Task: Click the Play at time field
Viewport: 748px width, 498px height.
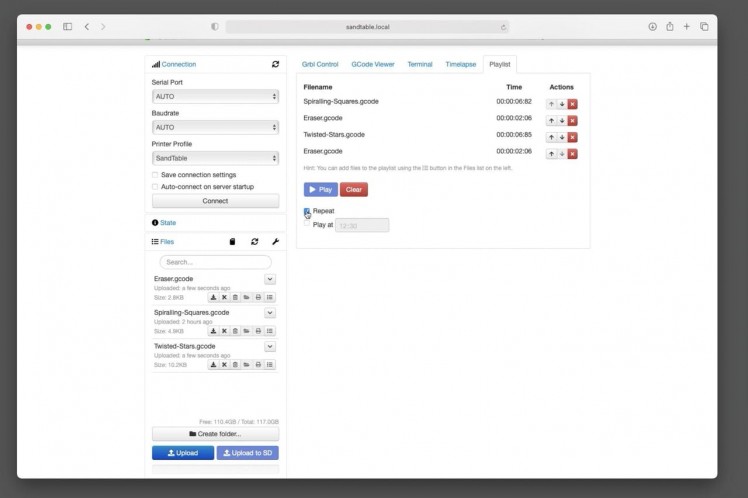Action: [362, 226]
